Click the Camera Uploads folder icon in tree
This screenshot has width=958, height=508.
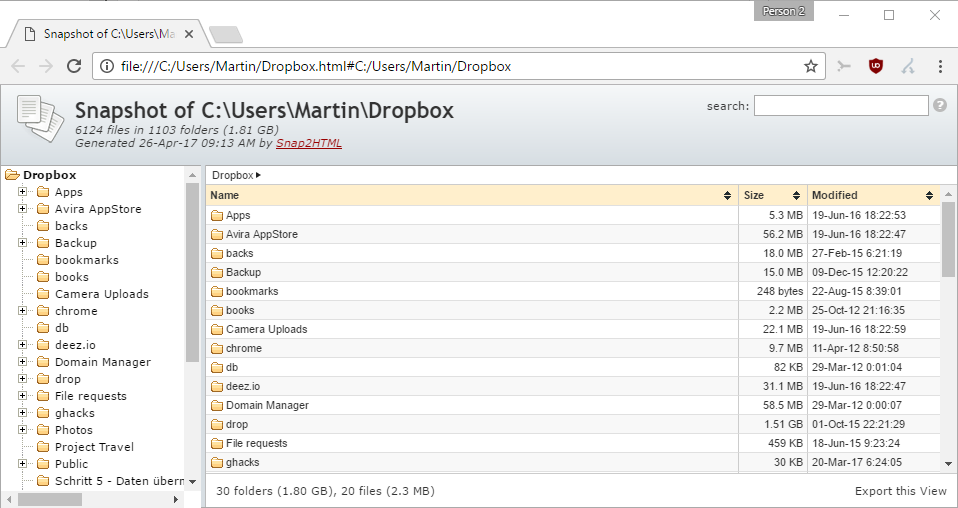tap(43, 294)
